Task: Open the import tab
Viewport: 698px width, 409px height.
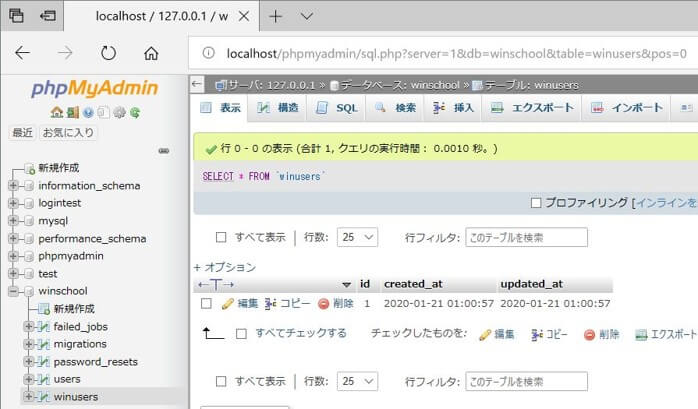Action: pos(627,108)
